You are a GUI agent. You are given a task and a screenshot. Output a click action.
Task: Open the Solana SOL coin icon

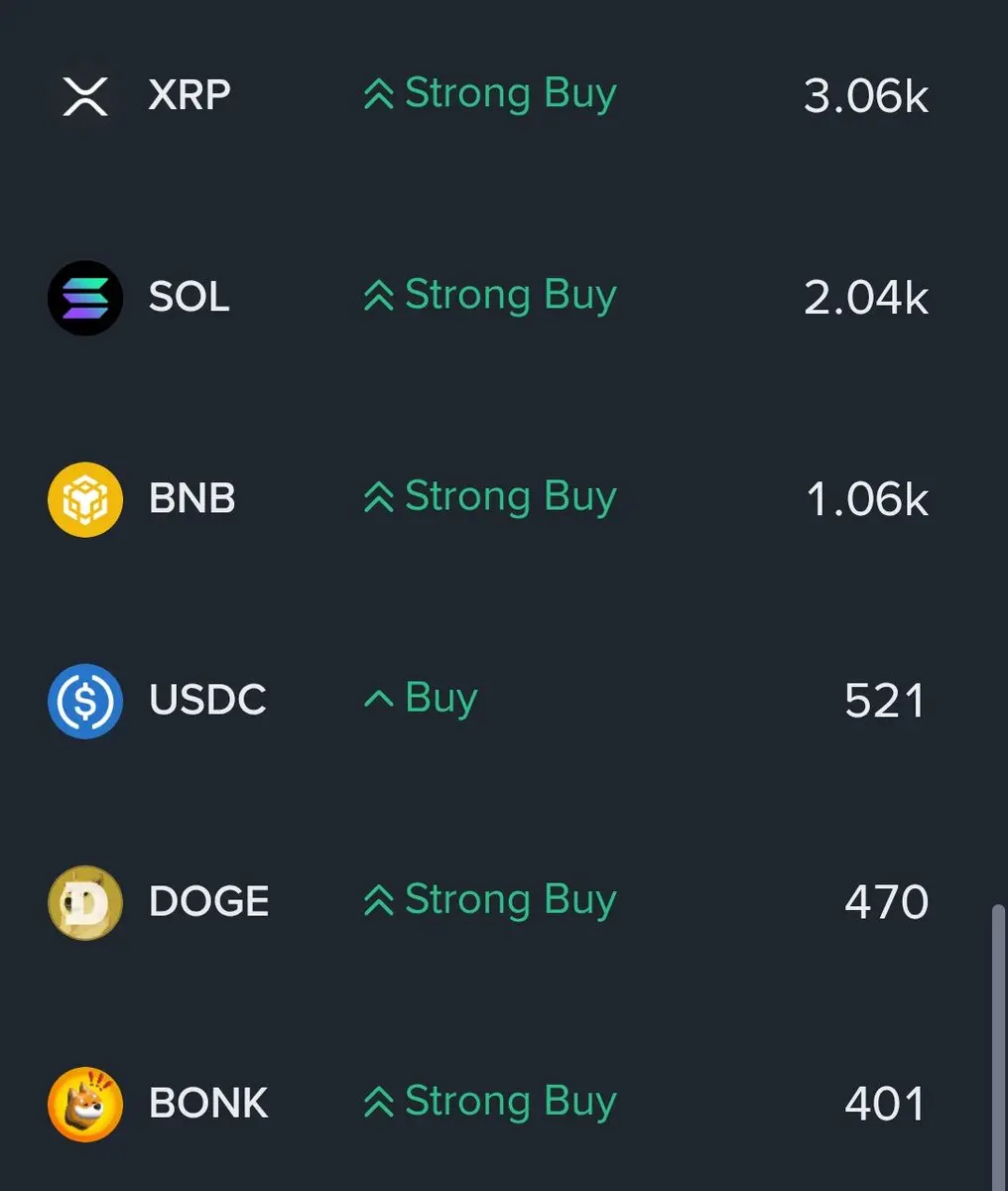85,298
